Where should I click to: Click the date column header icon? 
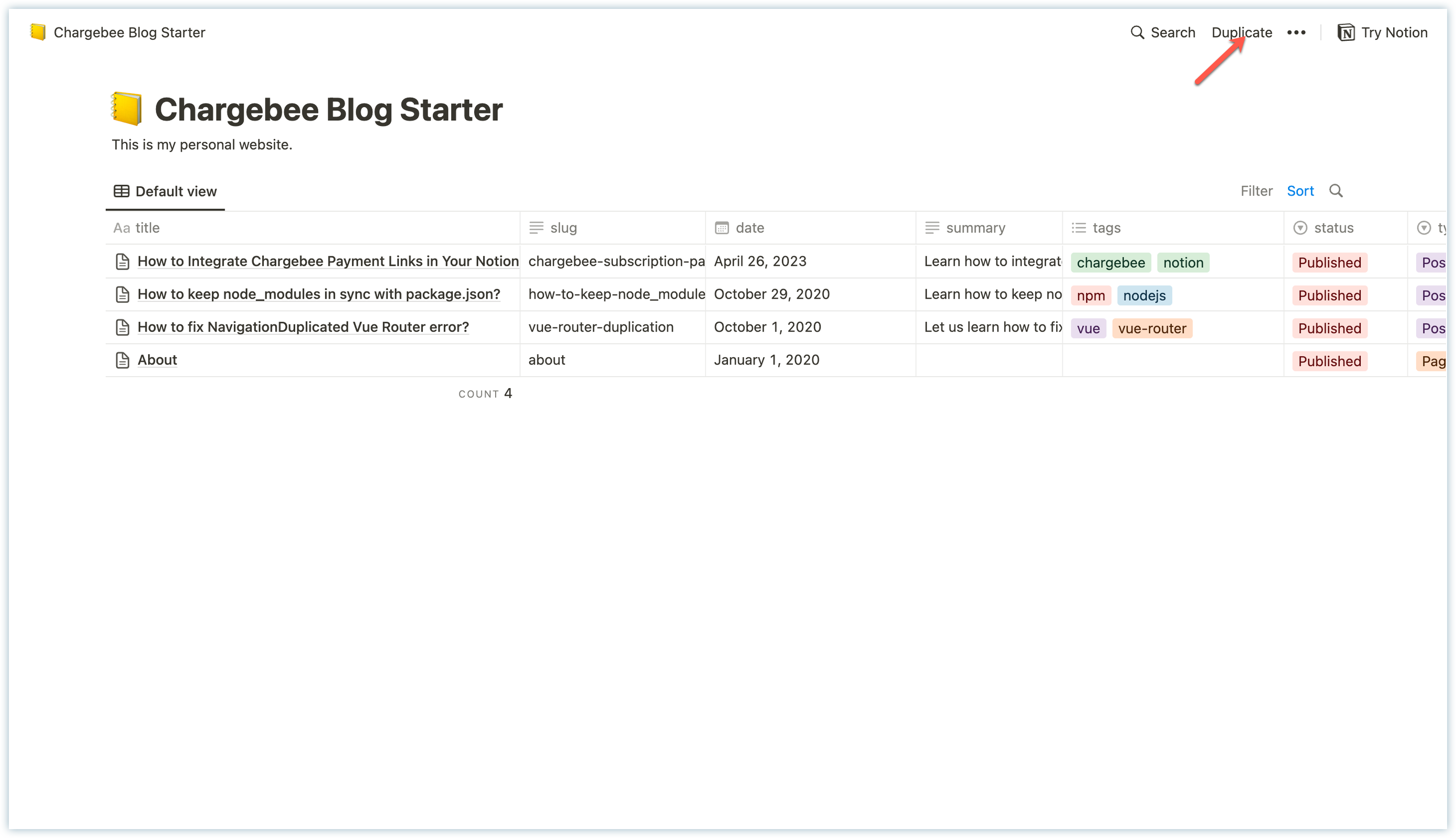coord(722,227)
